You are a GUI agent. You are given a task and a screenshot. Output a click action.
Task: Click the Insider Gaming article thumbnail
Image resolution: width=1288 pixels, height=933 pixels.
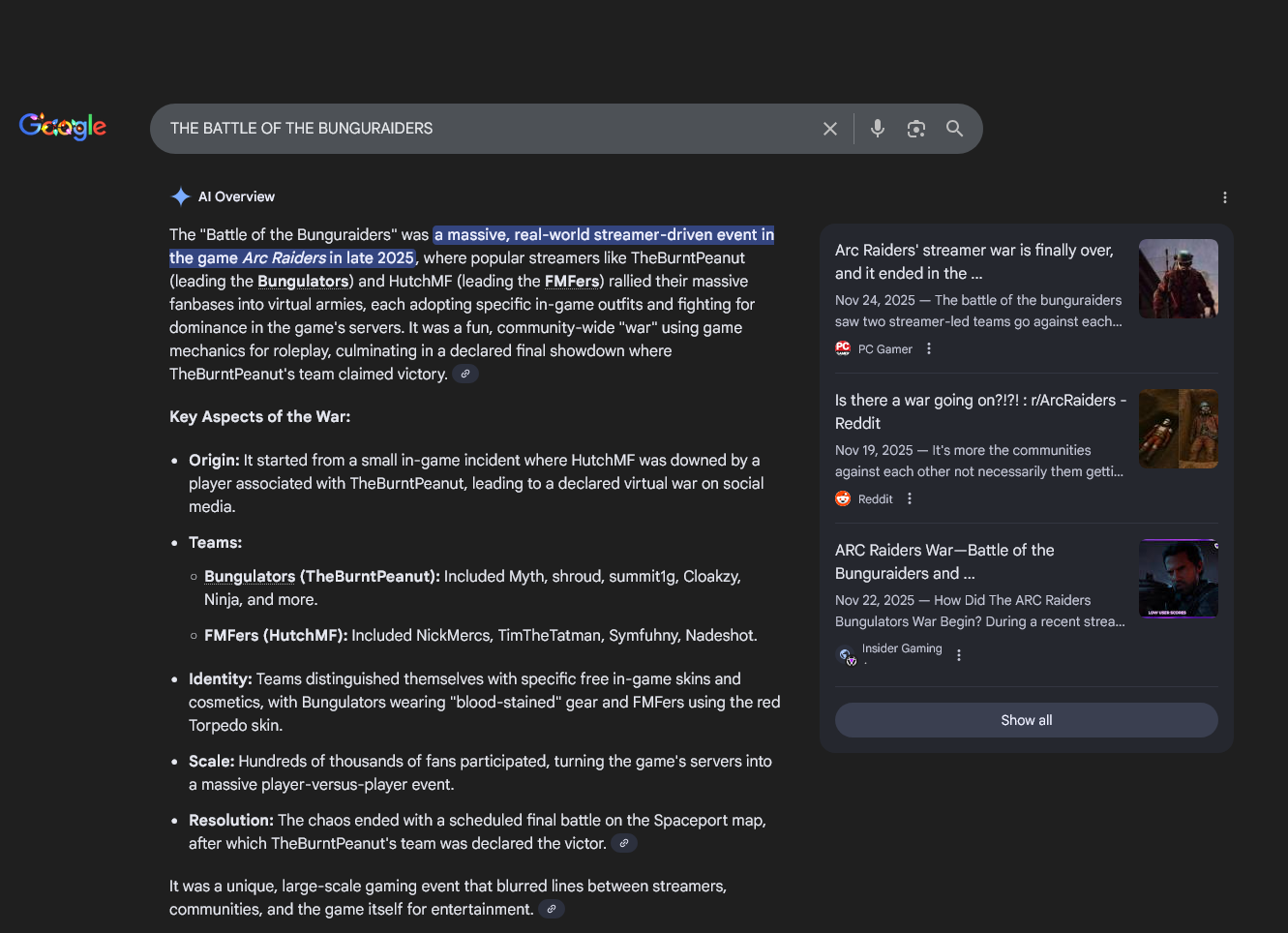[1179, 578]
